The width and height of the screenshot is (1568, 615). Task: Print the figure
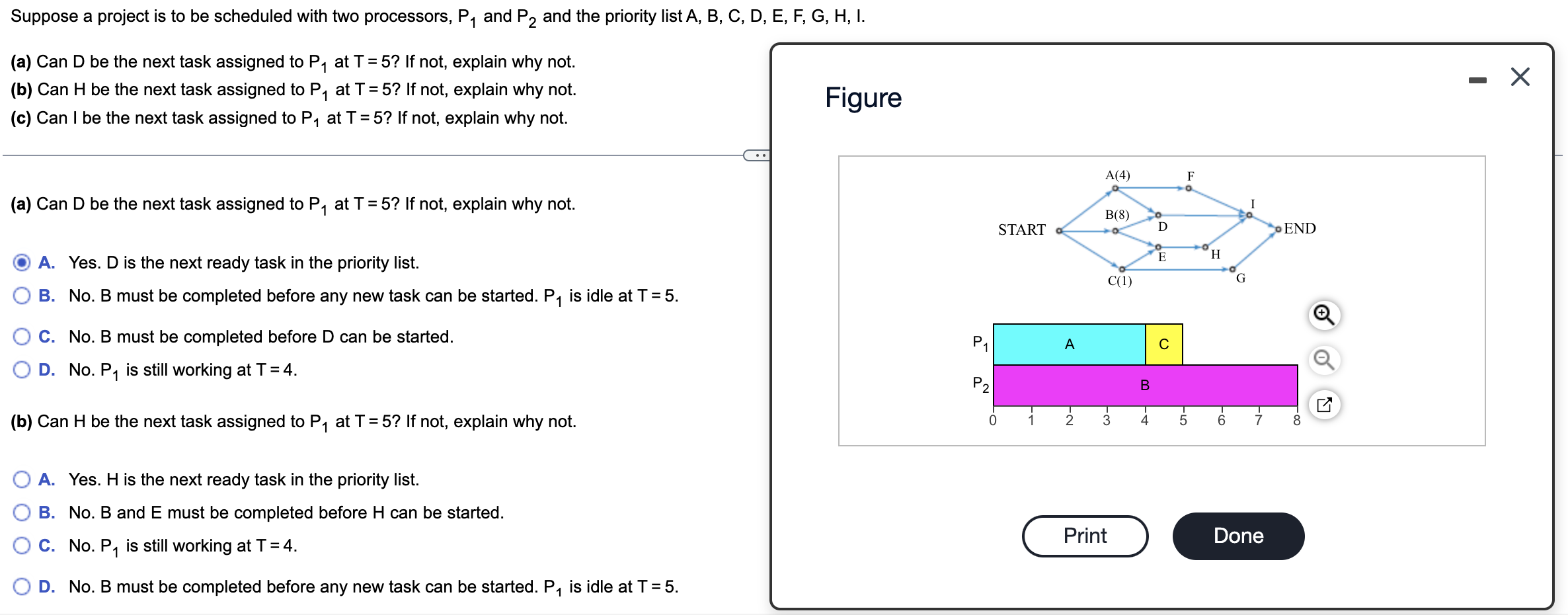1085,536
